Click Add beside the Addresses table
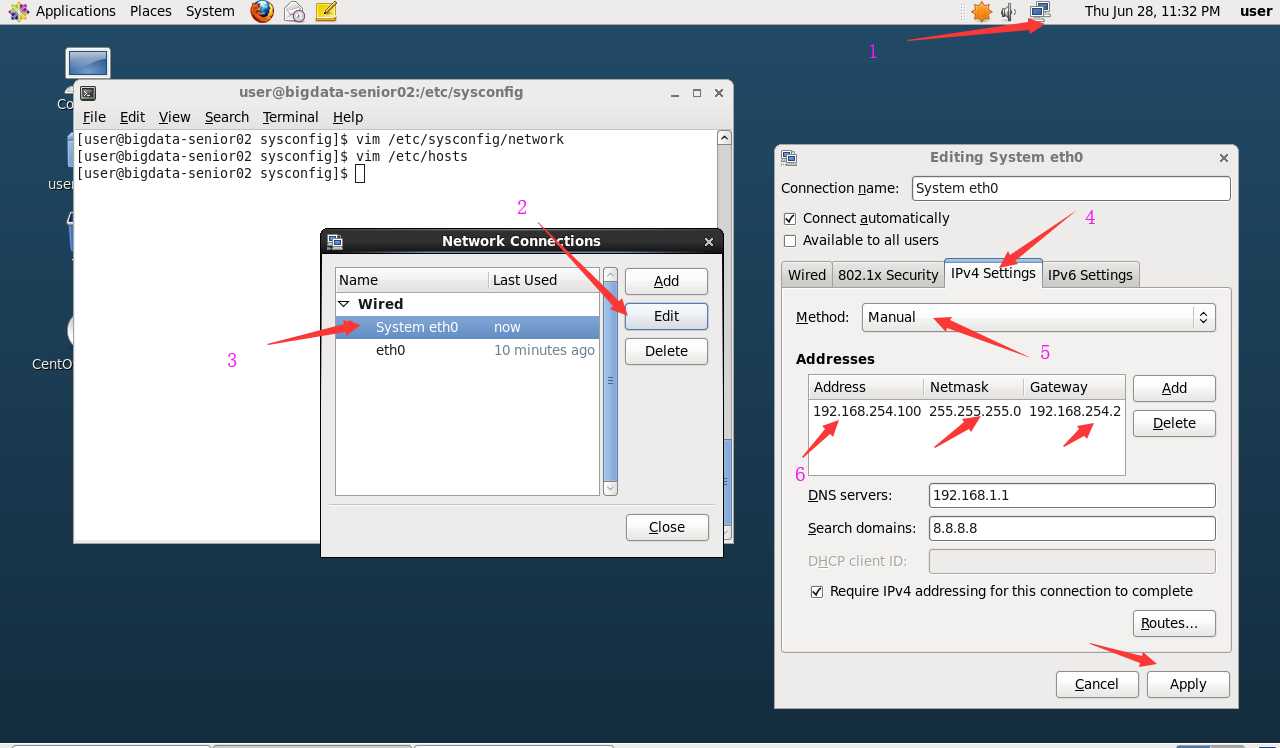This screenshot has height=748, width=1280. (x=1174, y=388)
